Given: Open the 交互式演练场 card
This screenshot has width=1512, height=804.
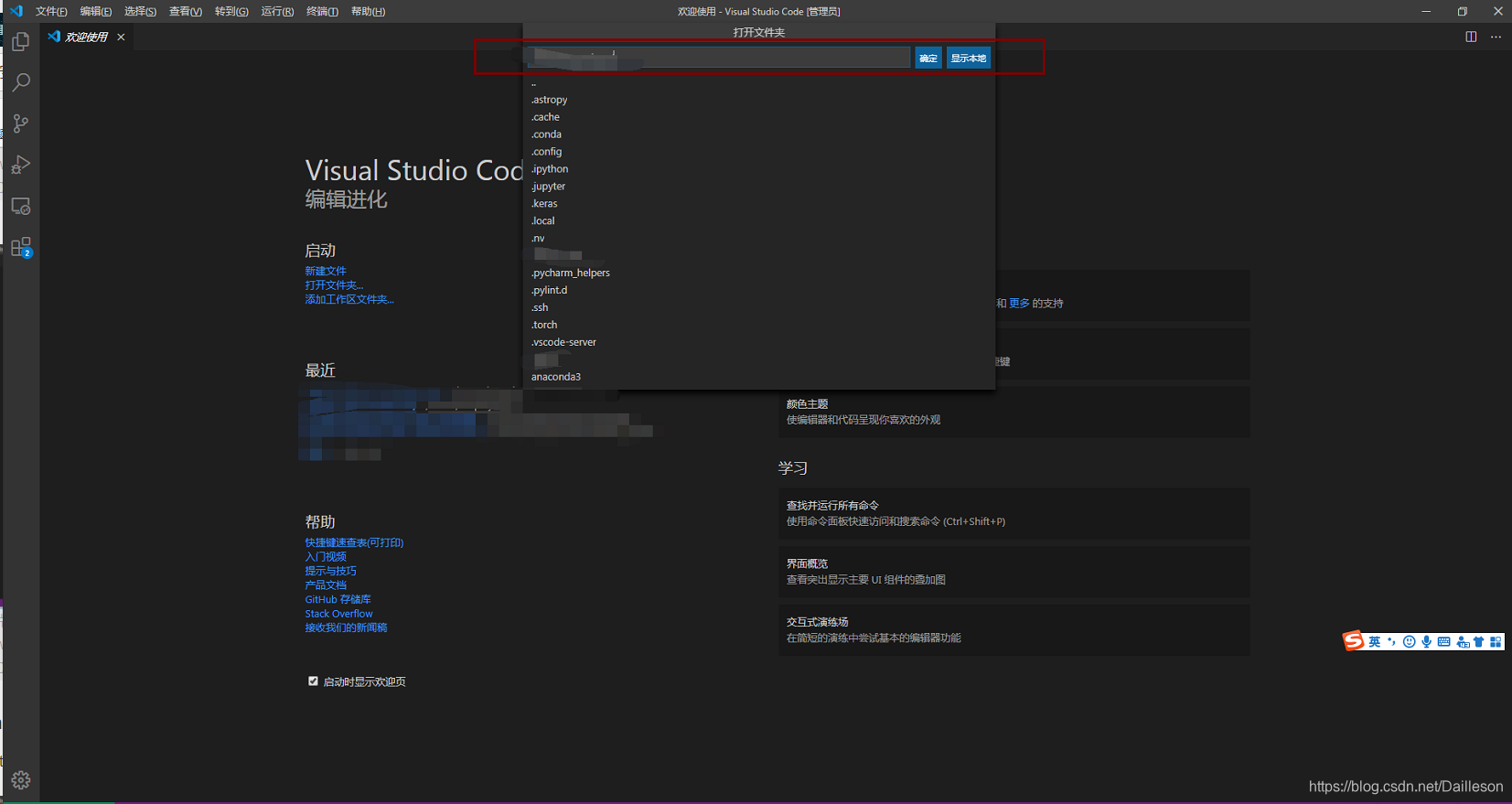Looking at the screenshot, I should tap(1013, 629).
